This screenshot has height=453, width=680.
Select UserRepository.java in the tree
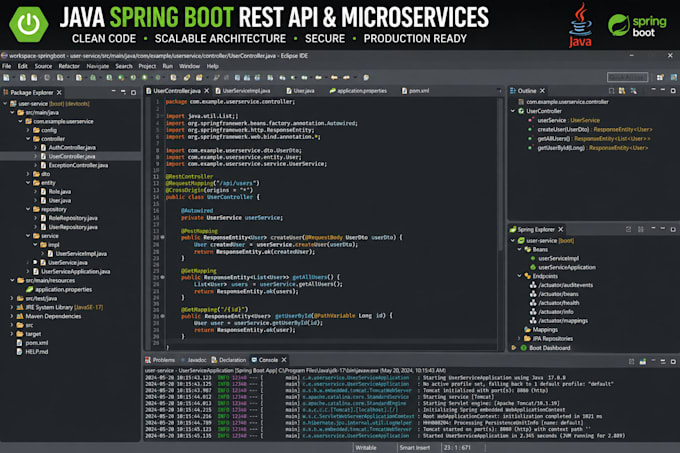point(69,227)
